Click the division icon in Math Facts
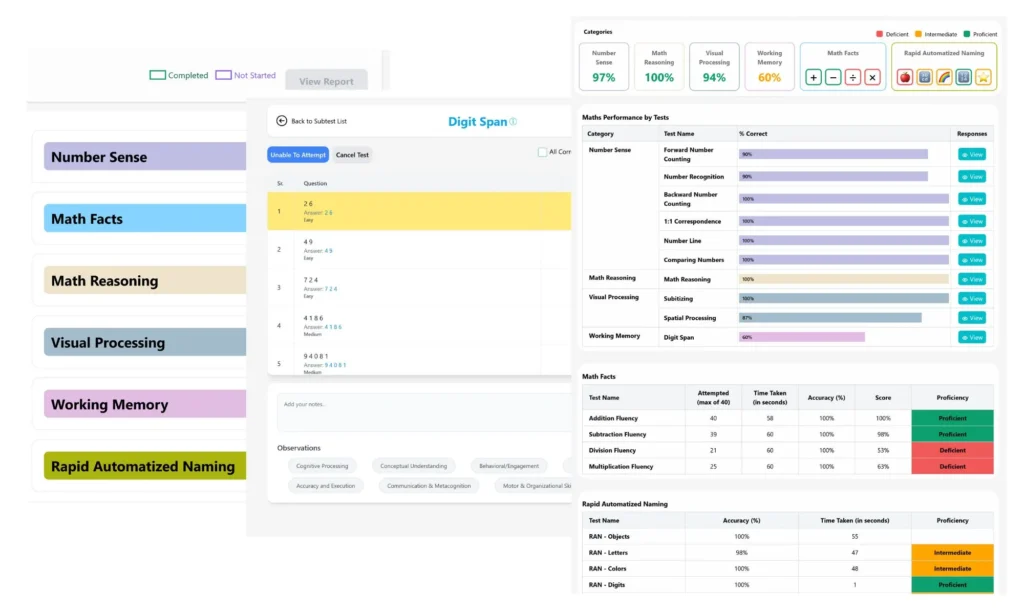Viewport: 1024px width, 614px height. (x=852, y=78)
